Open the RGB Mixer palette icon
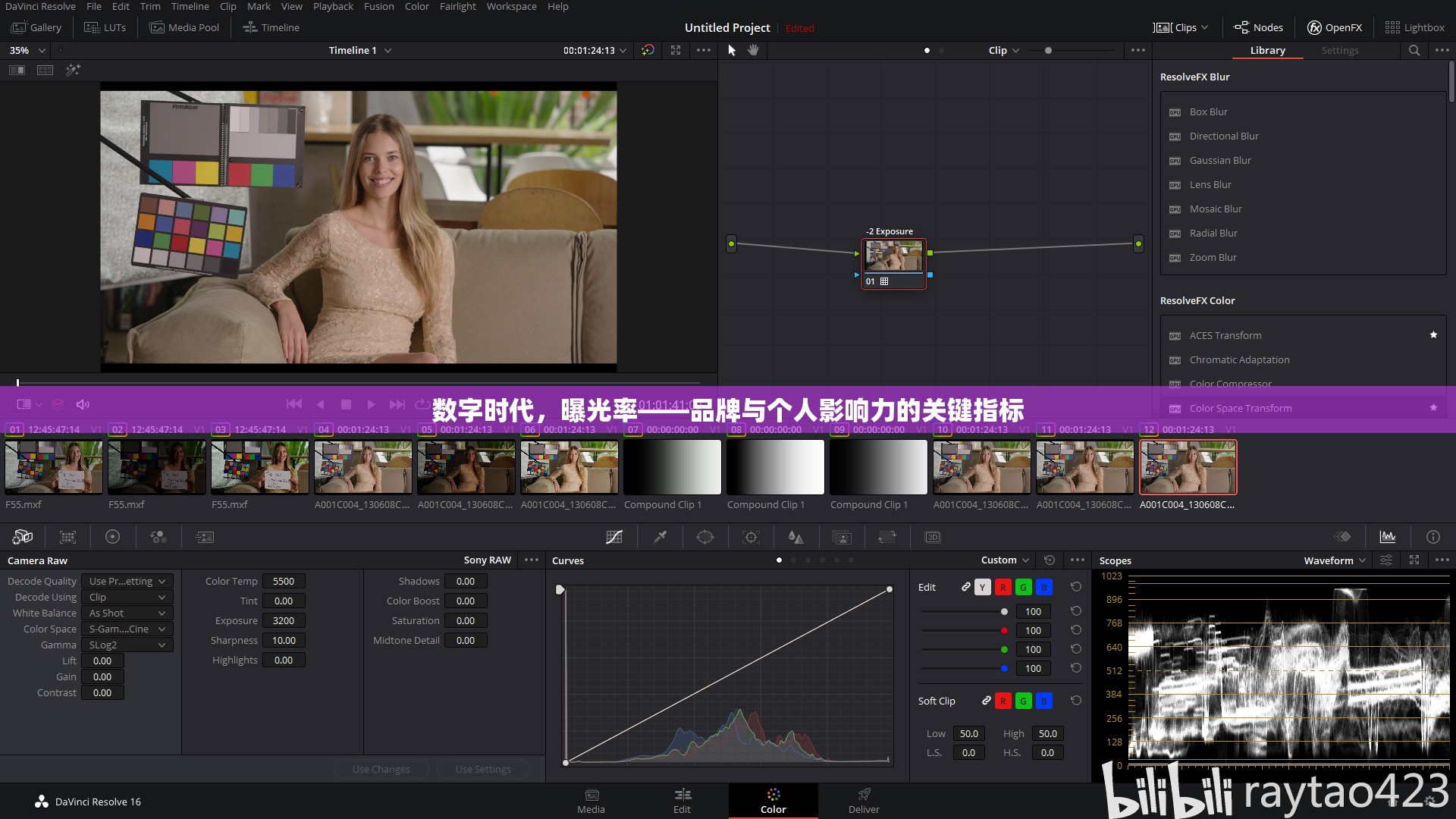 tap(158, 537)
